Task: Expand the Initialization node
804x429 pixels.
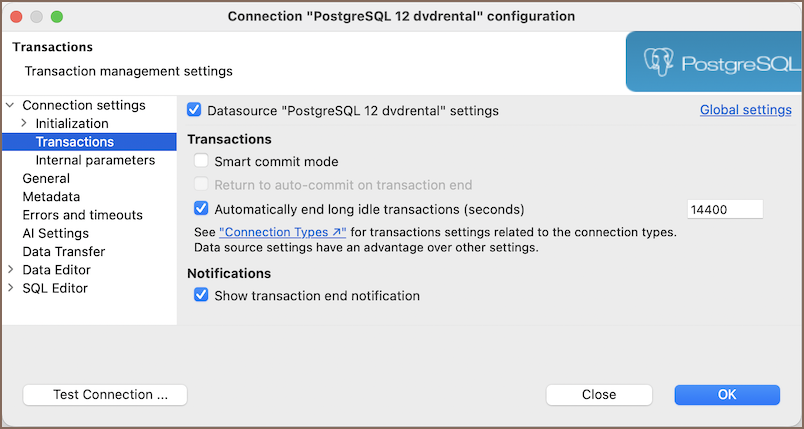Action: [24, 123]
